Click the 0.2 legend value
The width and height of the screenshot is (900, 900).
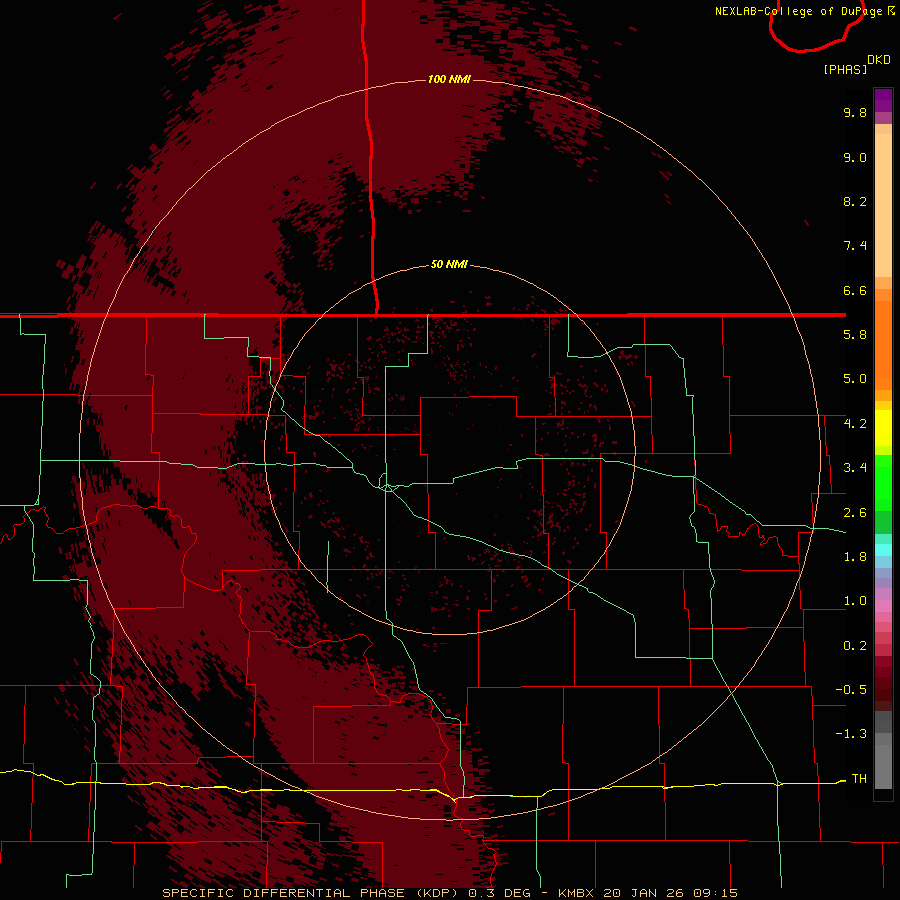(x=855, y=646)
